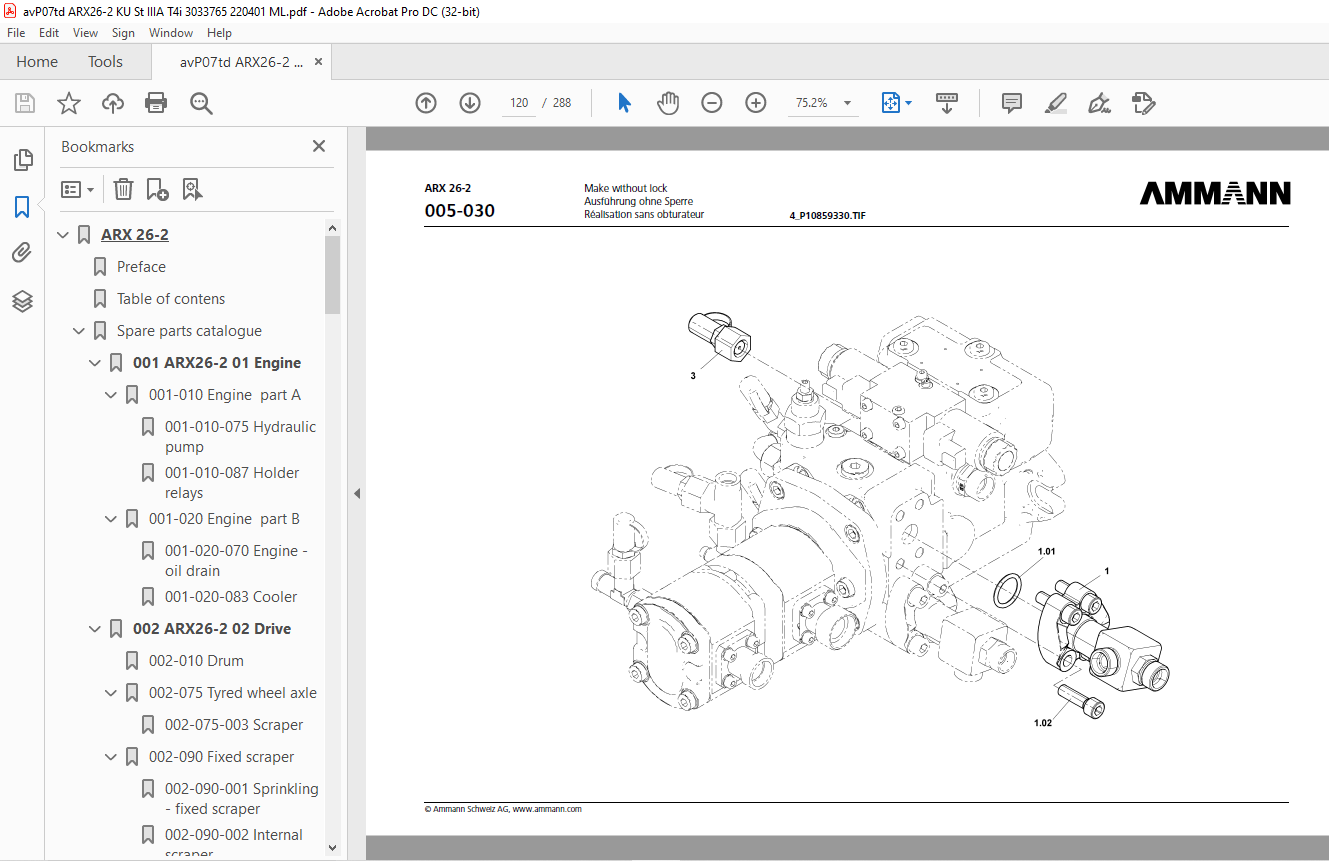Image resolution: width=1329 pixels, height=861 pixels.
Task: Collapse the 001 ARX26-2 01 Engine node
Action: [95, 363]
